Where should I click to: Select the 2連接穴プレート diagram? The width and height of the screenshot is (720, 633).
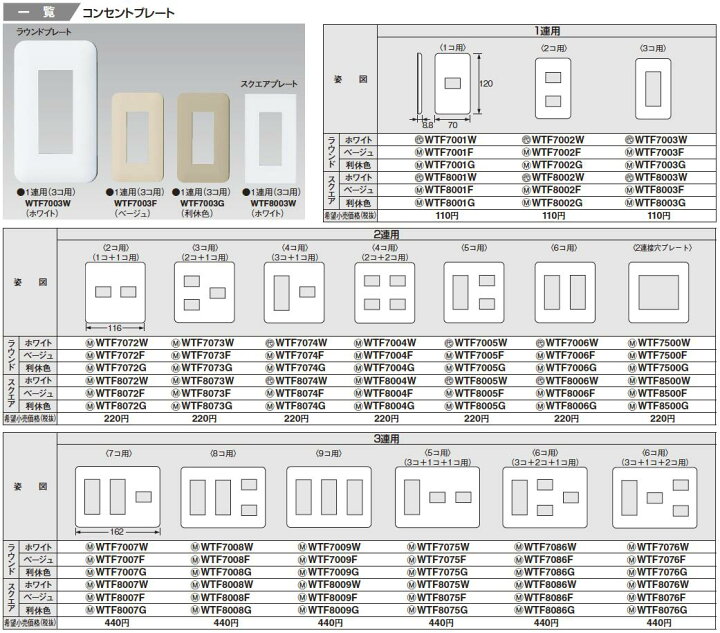click(x=658, y=292)
